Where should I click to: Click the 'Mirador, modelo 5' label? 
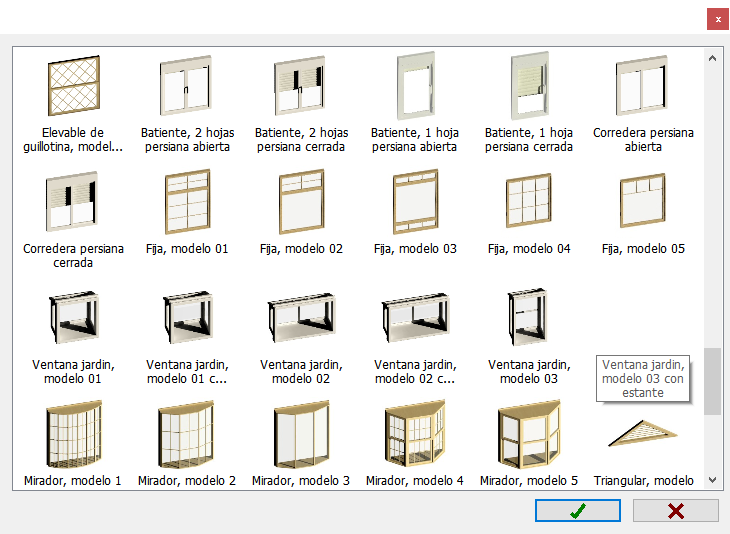tap(529, 480)
